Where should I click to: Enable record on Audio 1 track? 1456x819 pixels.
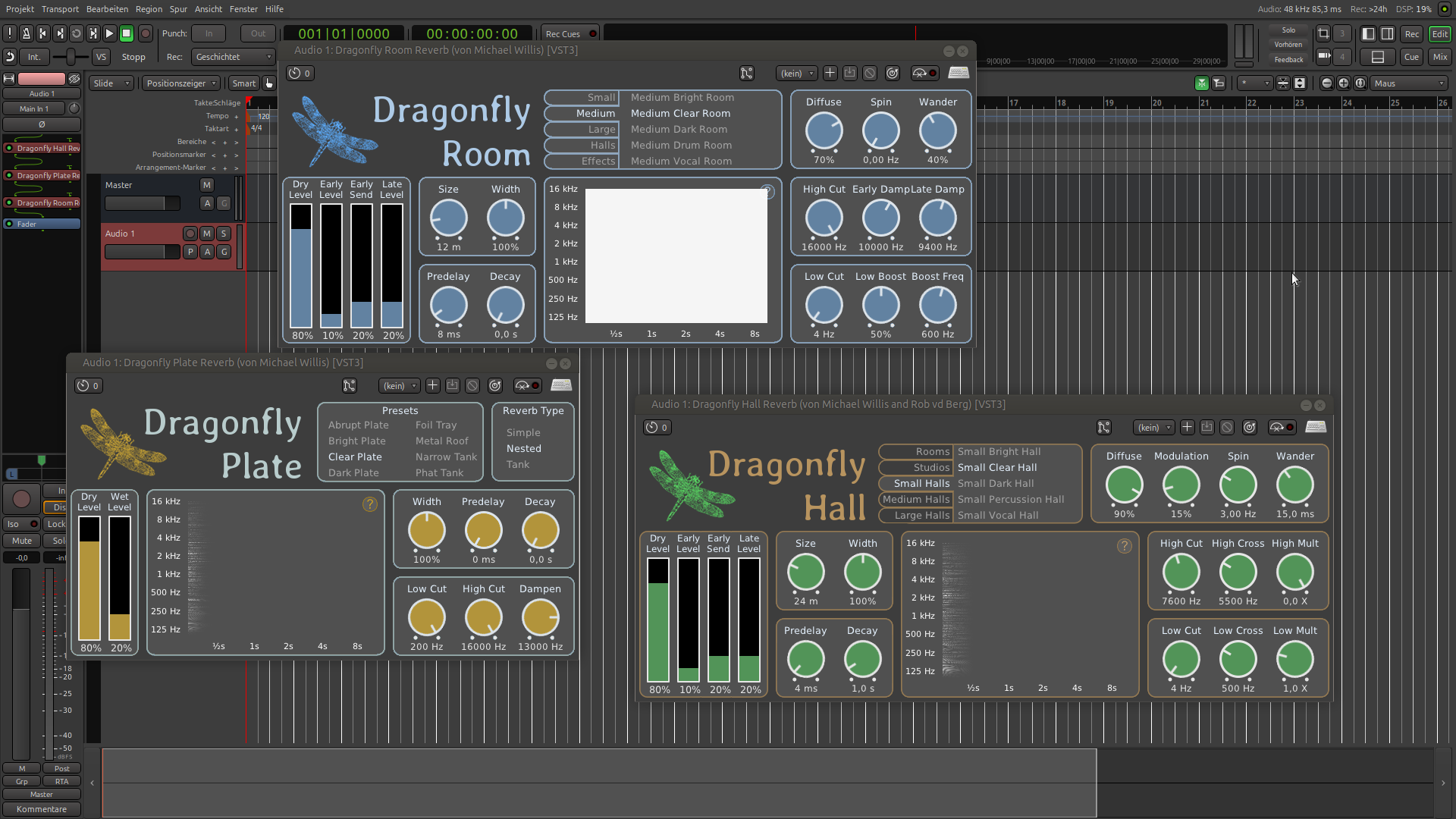190,234
